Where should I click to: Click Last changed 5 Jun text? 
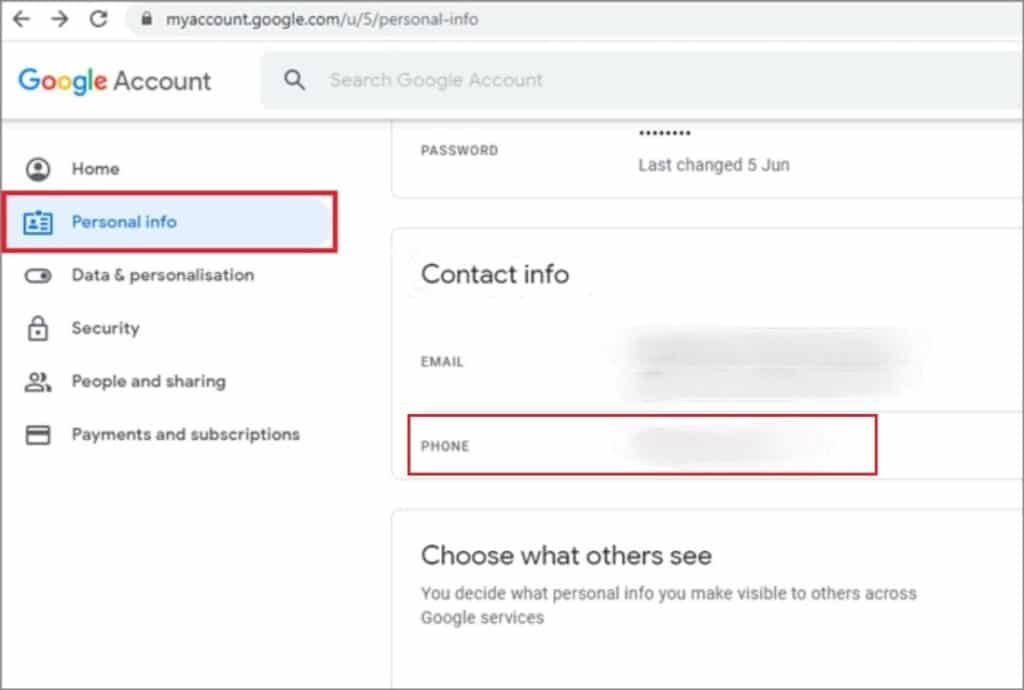pos(713,165)
